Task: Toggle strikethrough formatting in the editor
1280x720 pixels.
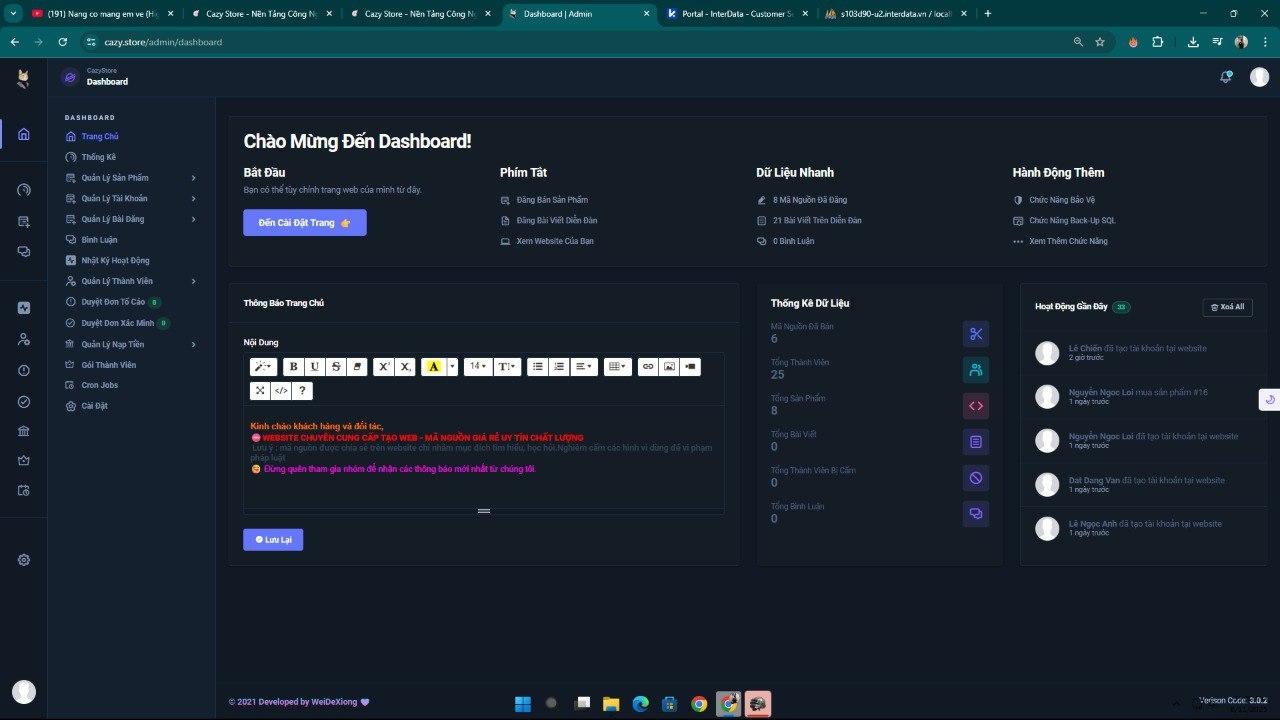Action: point(337,367)
